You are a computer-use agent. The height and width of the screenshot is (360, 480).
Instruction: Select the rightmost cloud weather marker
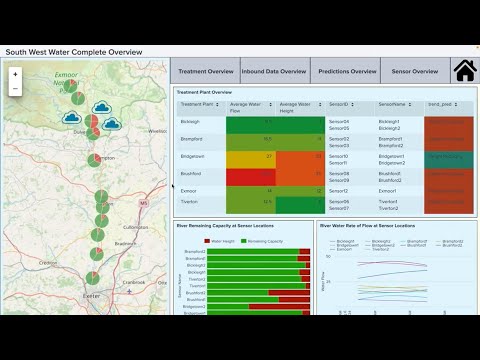coord(111,124)
